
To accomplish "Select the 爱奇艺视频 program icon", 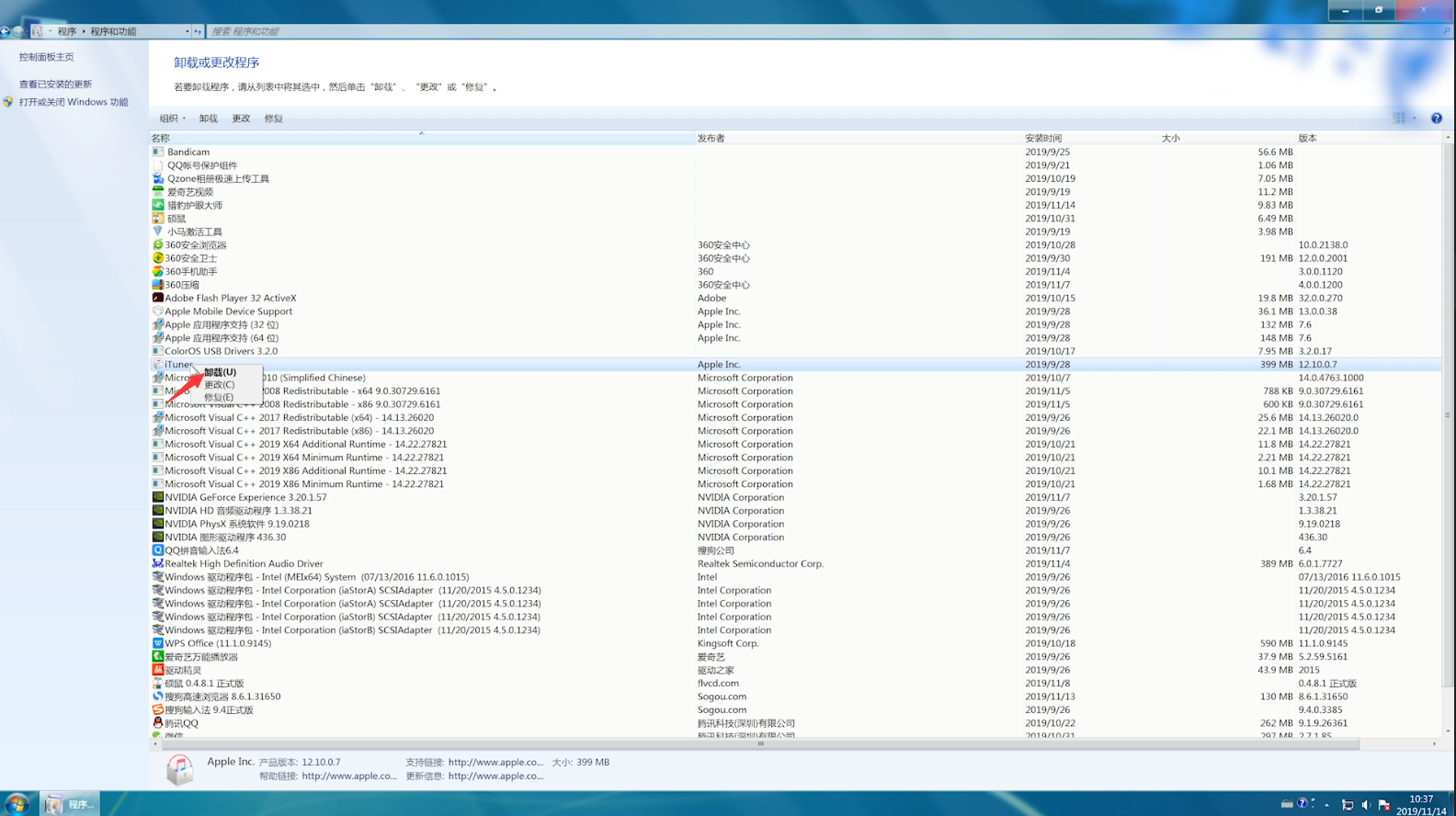I will click(158, 192).
